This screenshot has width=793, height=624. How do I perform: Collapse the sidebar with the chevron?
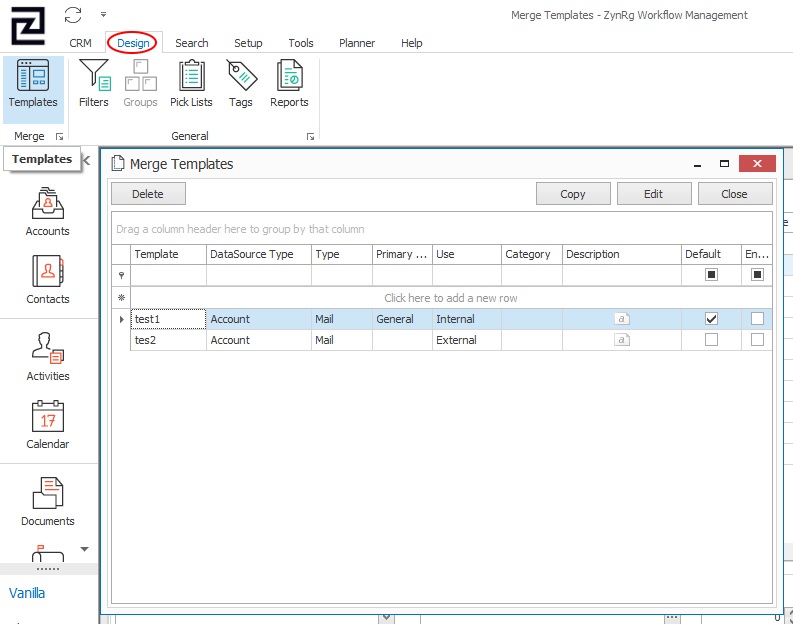(x=86, y=160)
